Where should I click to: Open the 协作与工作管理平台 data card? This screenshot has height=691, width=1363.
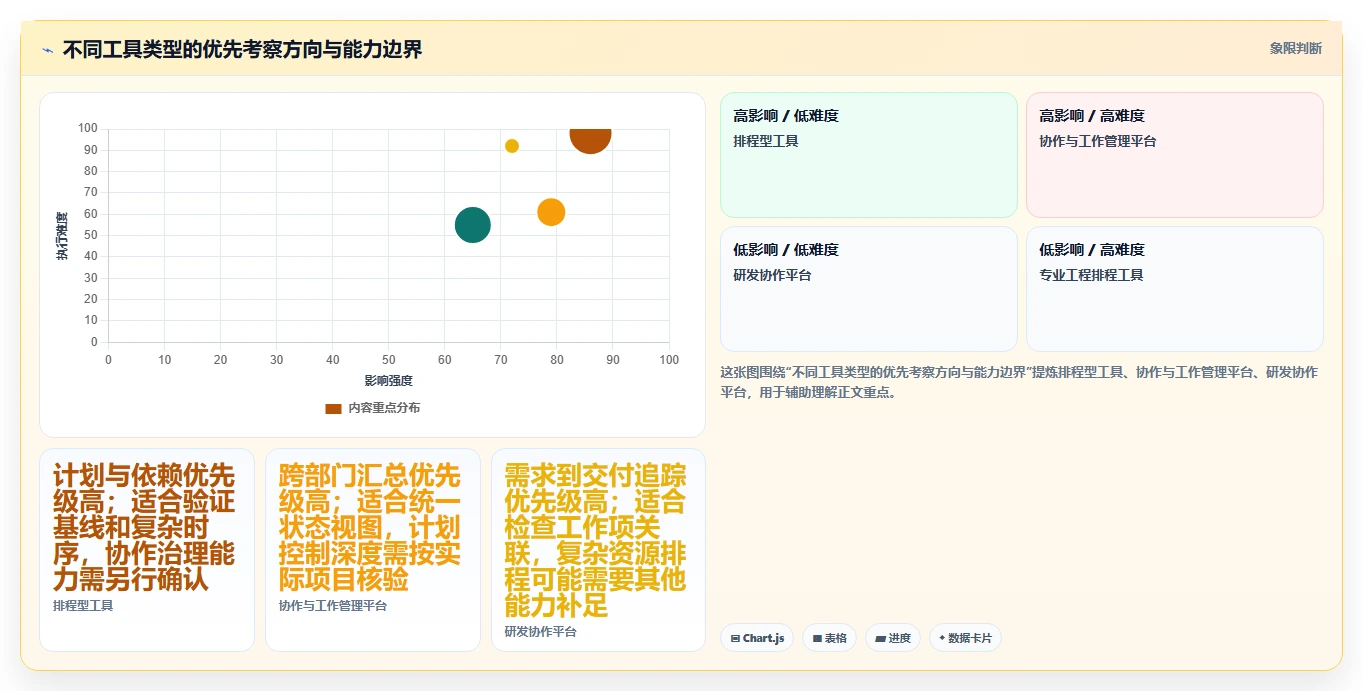click(x=373, y=550)
